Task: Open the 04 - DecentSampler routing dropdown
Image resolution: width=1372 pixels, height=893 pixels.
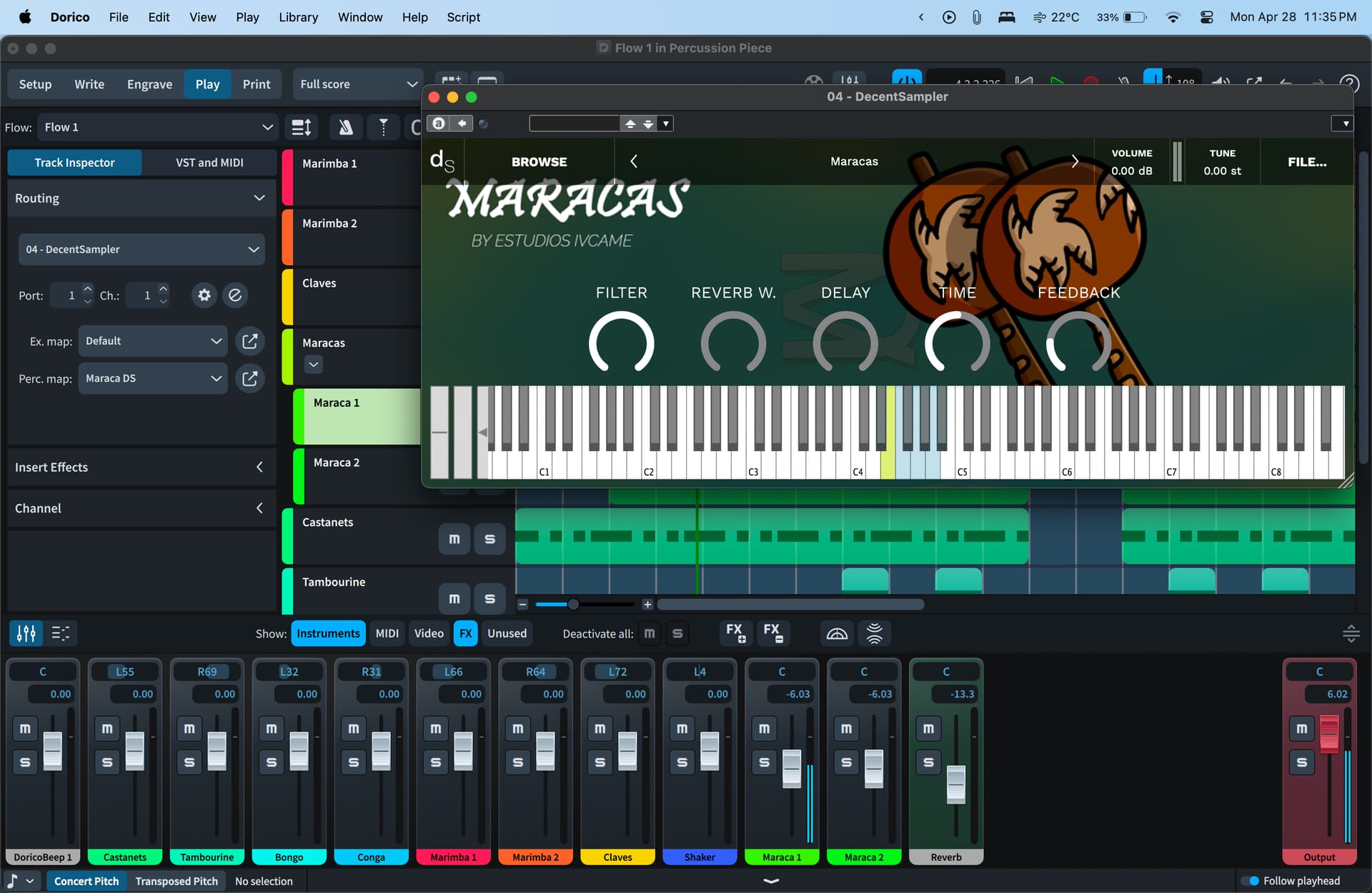Action: 141,250
